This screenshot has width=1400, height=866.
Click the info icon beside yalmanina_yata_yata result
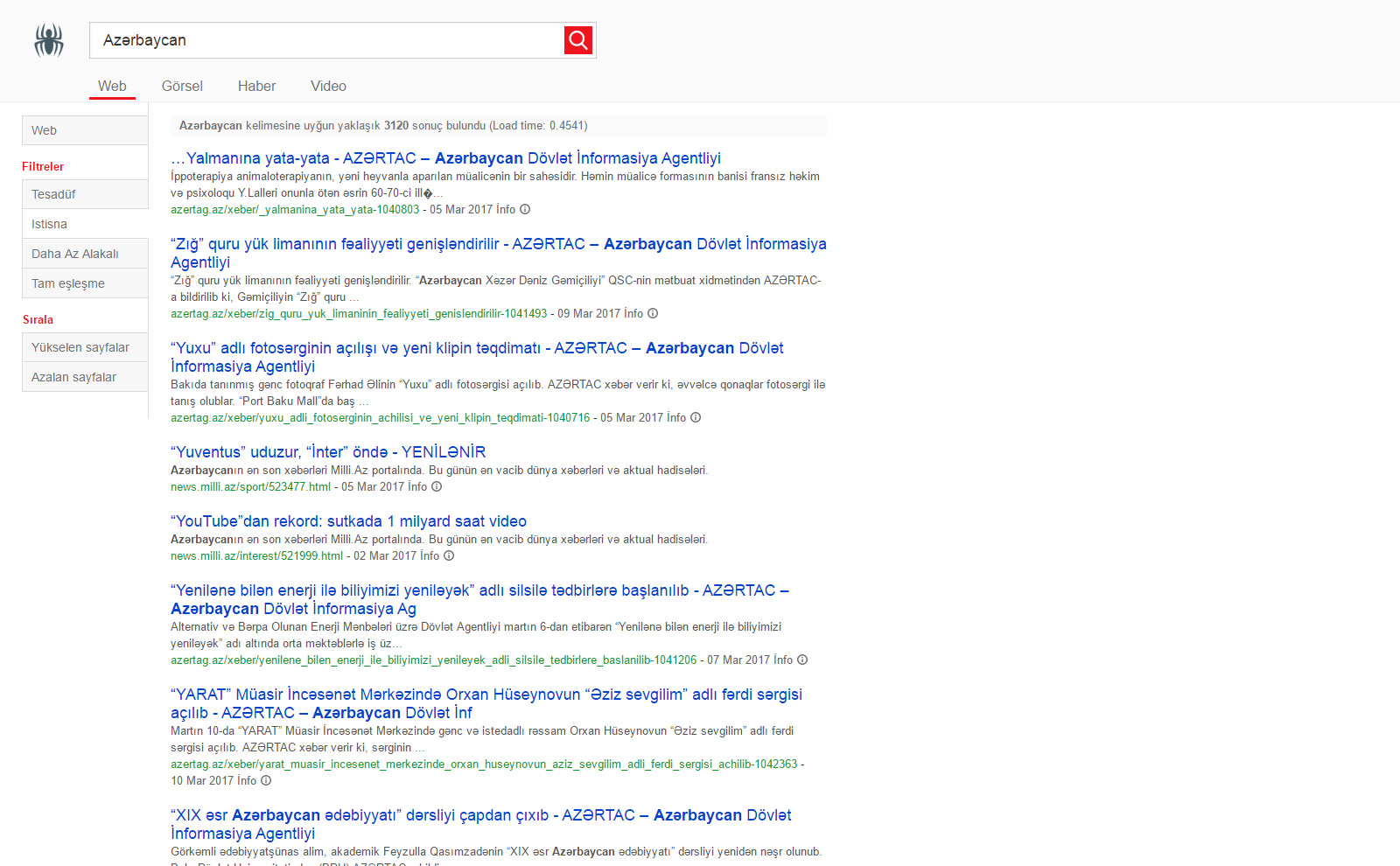click(x=525, y=210)
